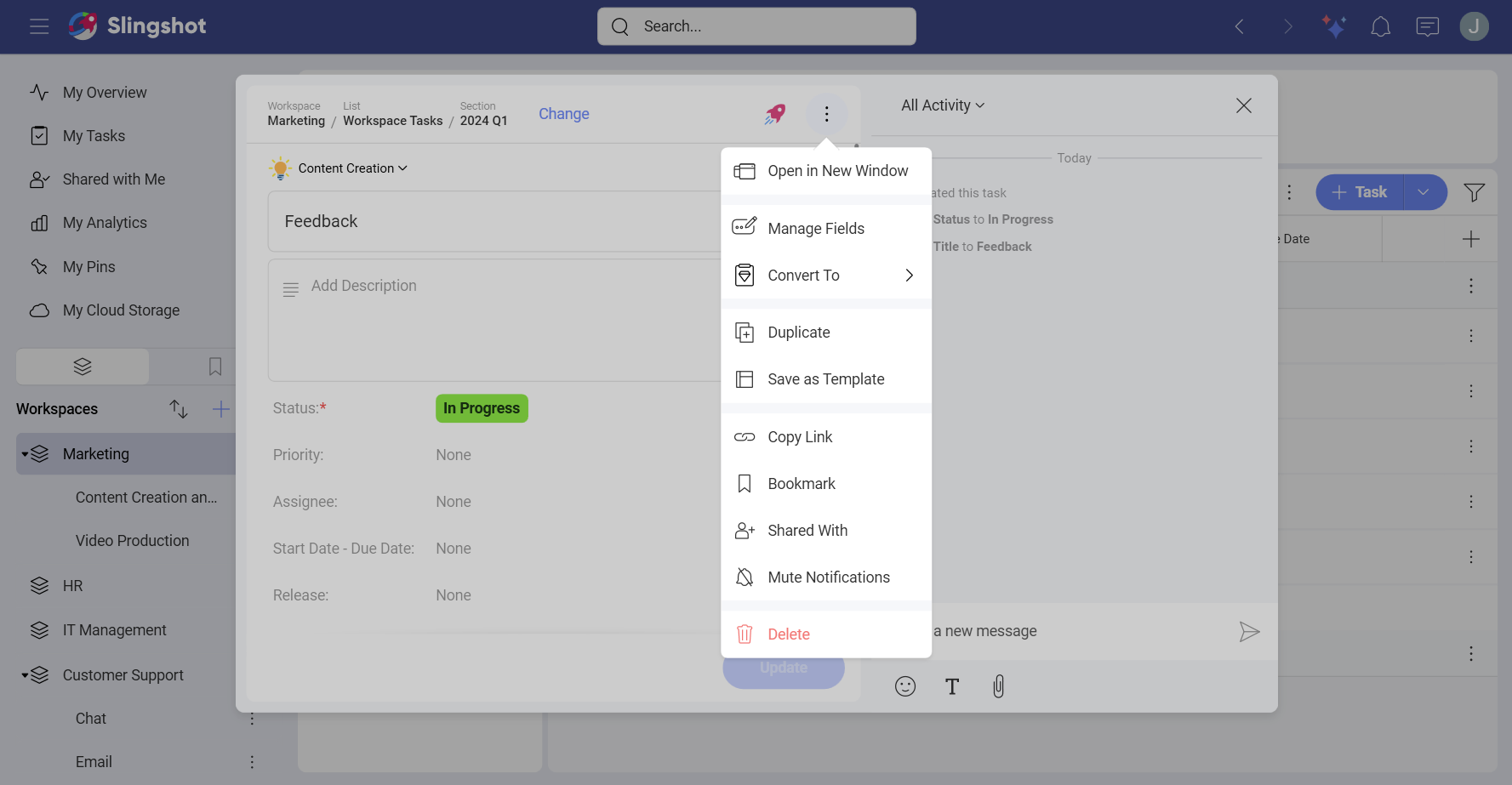Set the Release value None
This screenshot has width=1512, height=785.
coord(454,595)
